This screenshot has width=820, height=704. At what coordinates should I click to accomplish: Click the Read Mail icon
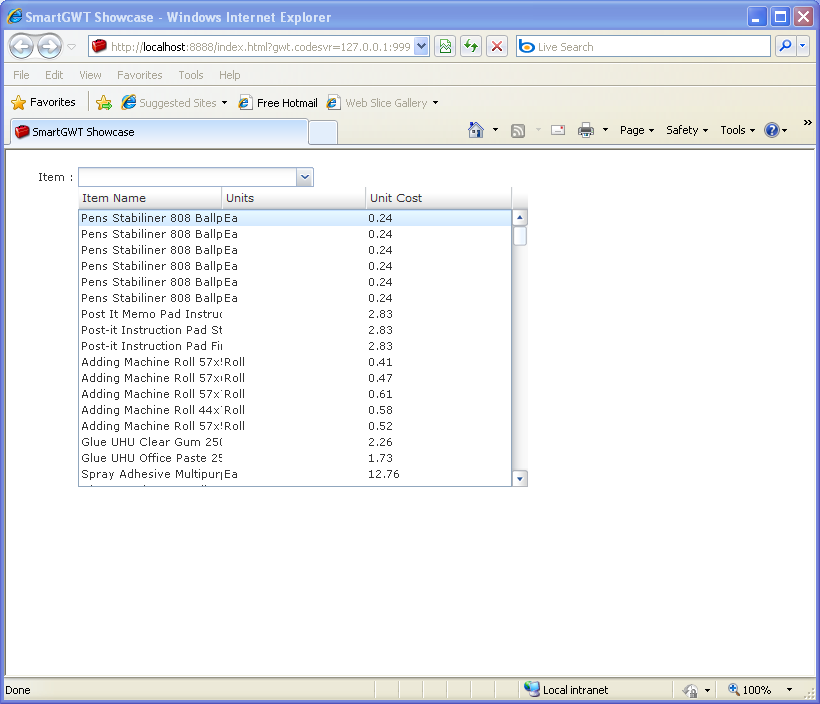pos(558,130)
